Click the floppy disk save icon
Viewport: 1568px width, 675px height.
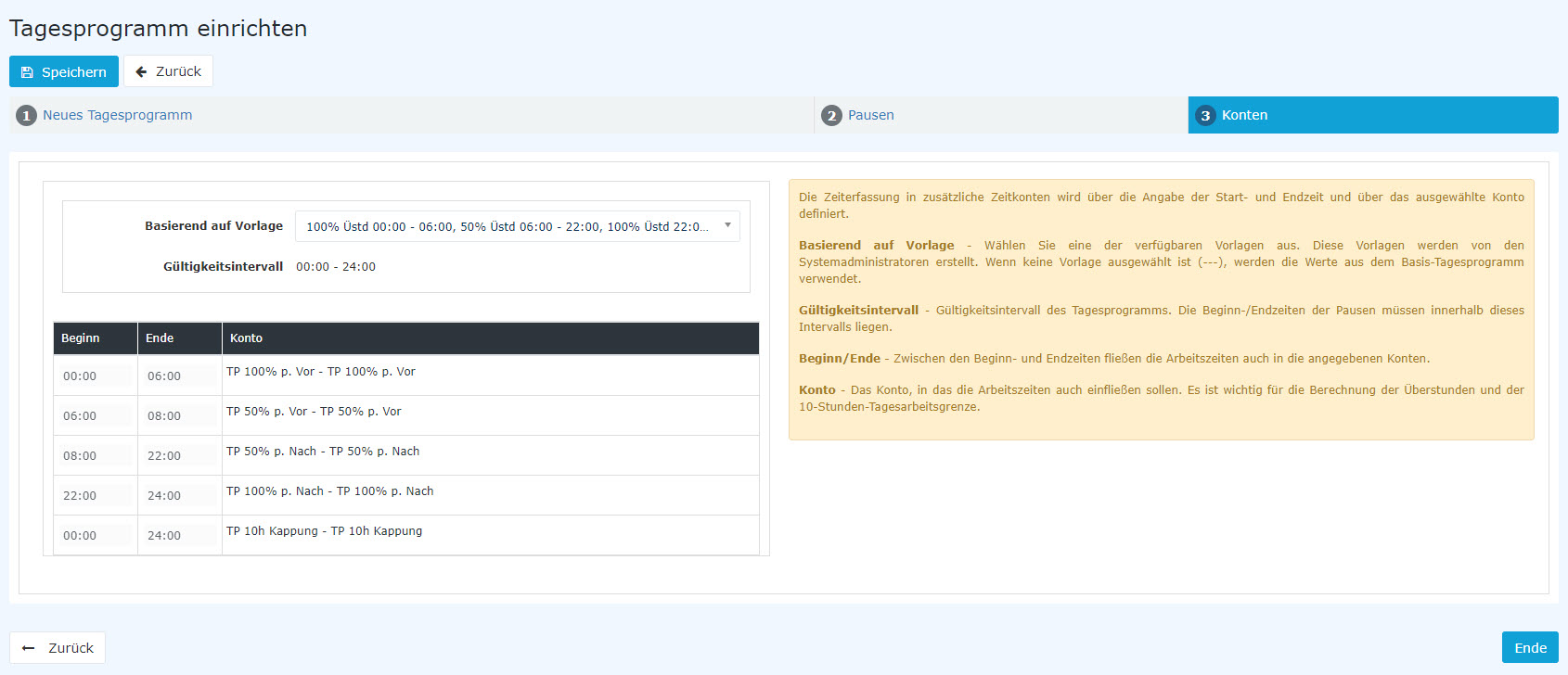click(x=27, y=72)
